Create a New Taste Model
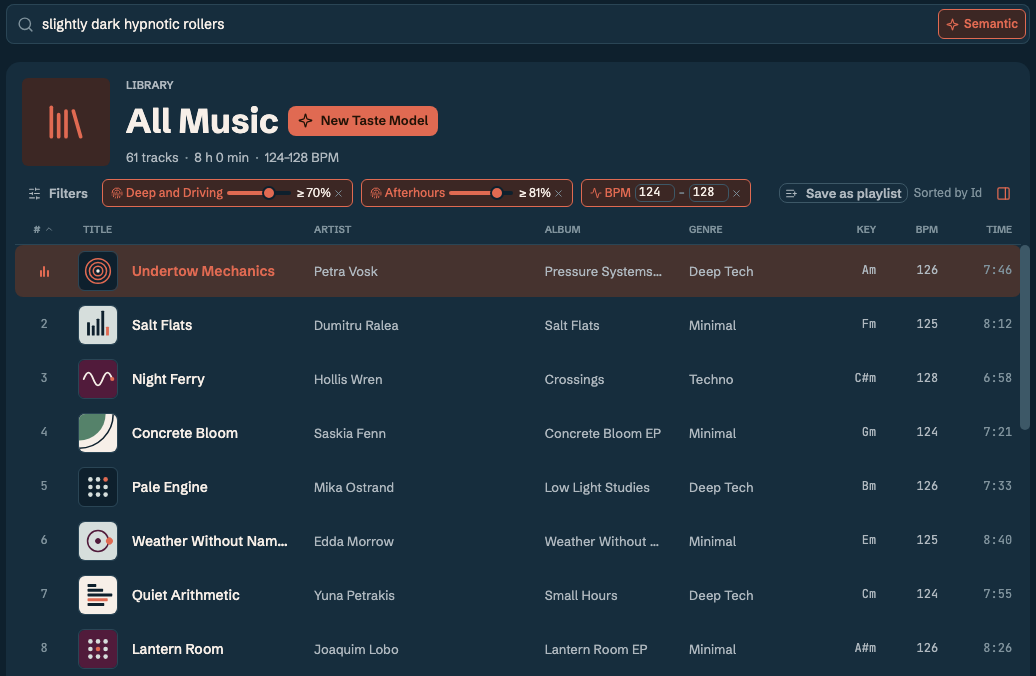Image resolution: width=1036 pixels, height=676 pixels. coord(363,121)
